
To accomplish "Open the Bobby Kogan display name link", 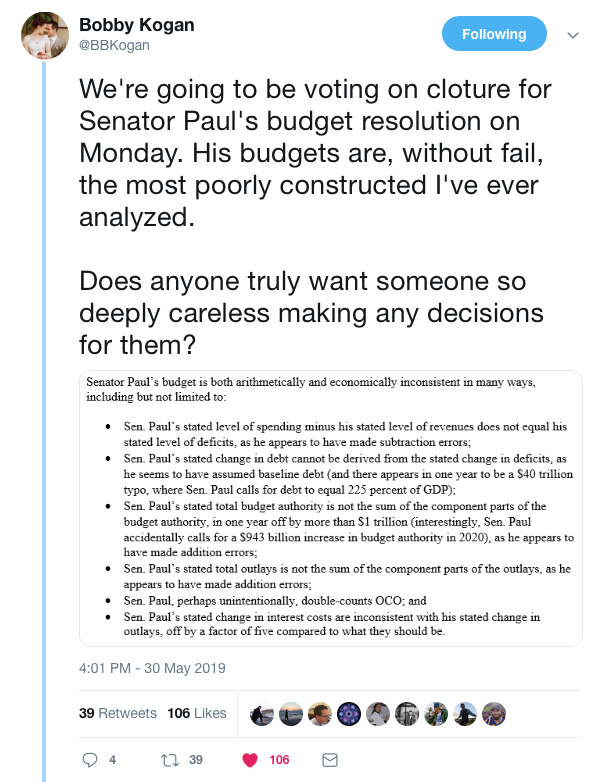I will pos(137,25).
